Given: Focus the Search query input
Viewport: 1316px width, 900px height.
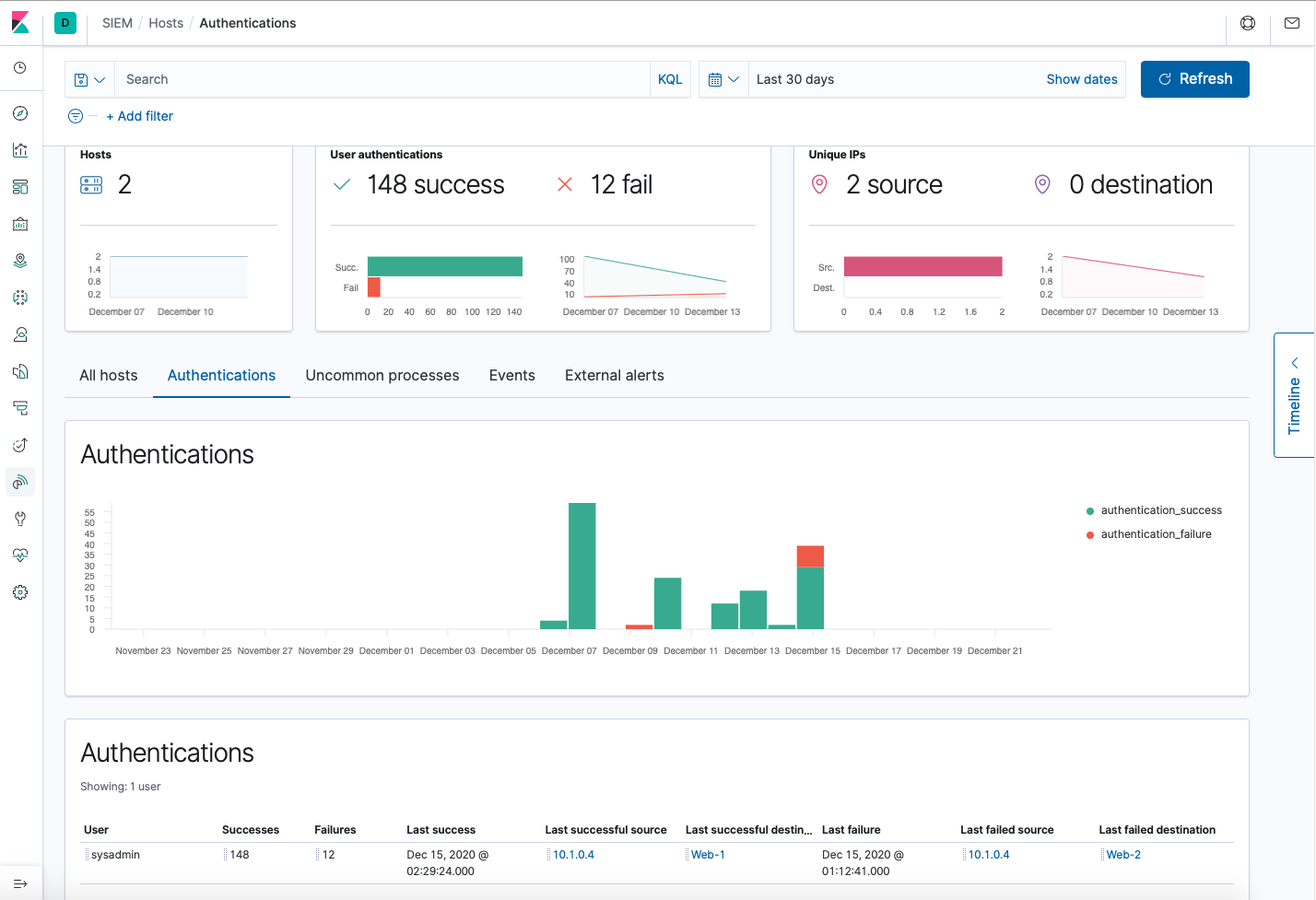Looking at the screenshot, I should coord(382,80).
